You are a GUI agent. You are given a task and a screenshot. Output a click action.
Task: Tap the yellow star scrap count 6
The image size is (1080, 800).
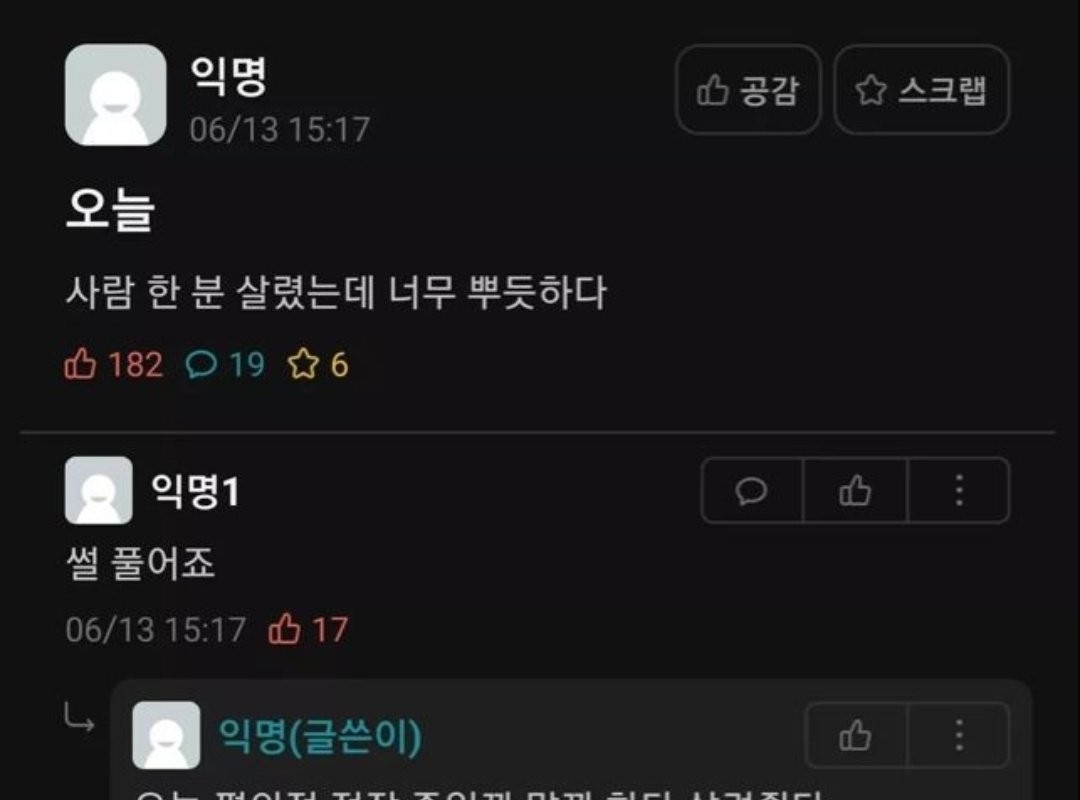click(318, 364)
